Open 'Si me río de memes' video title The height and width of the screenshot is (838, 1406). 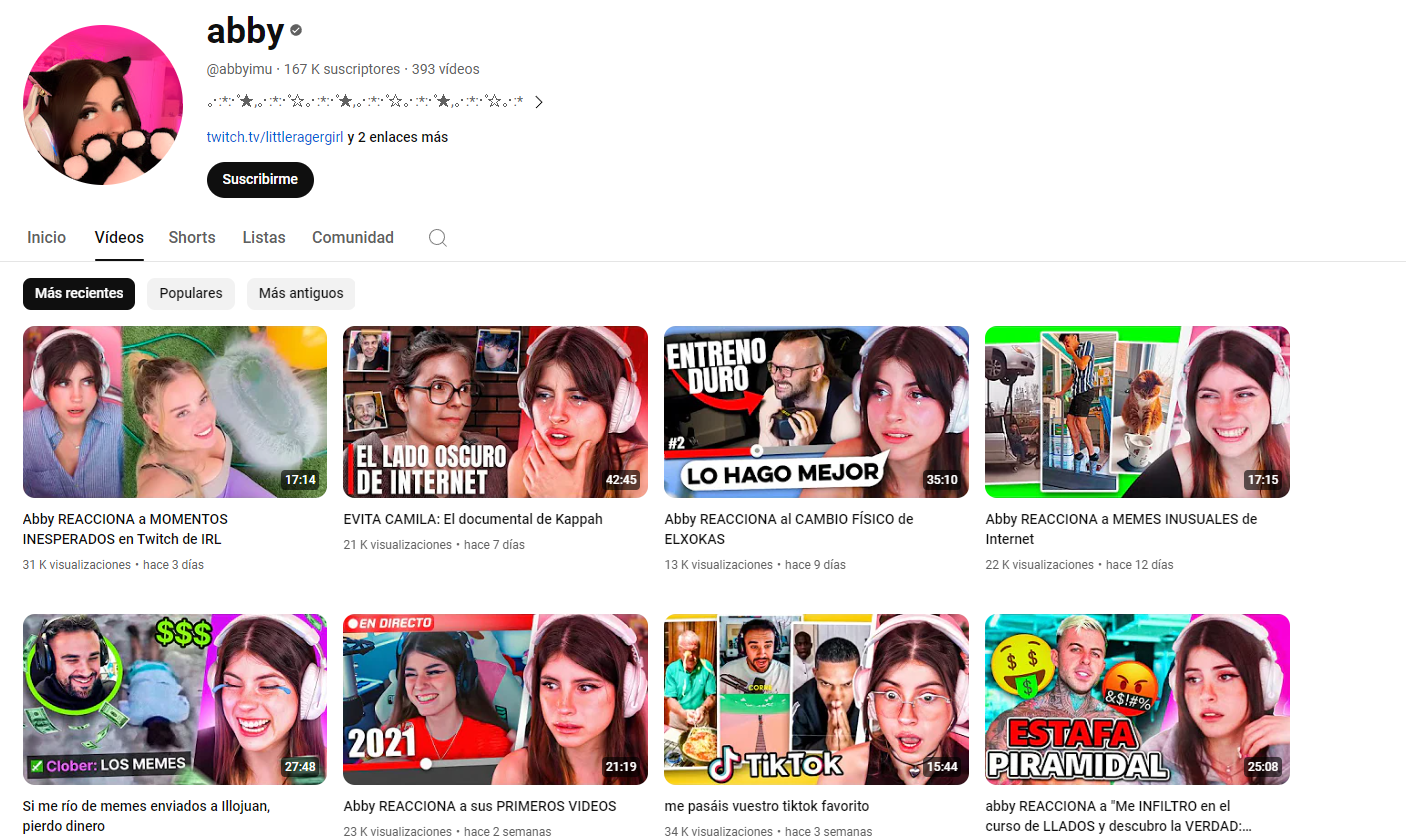147,816
